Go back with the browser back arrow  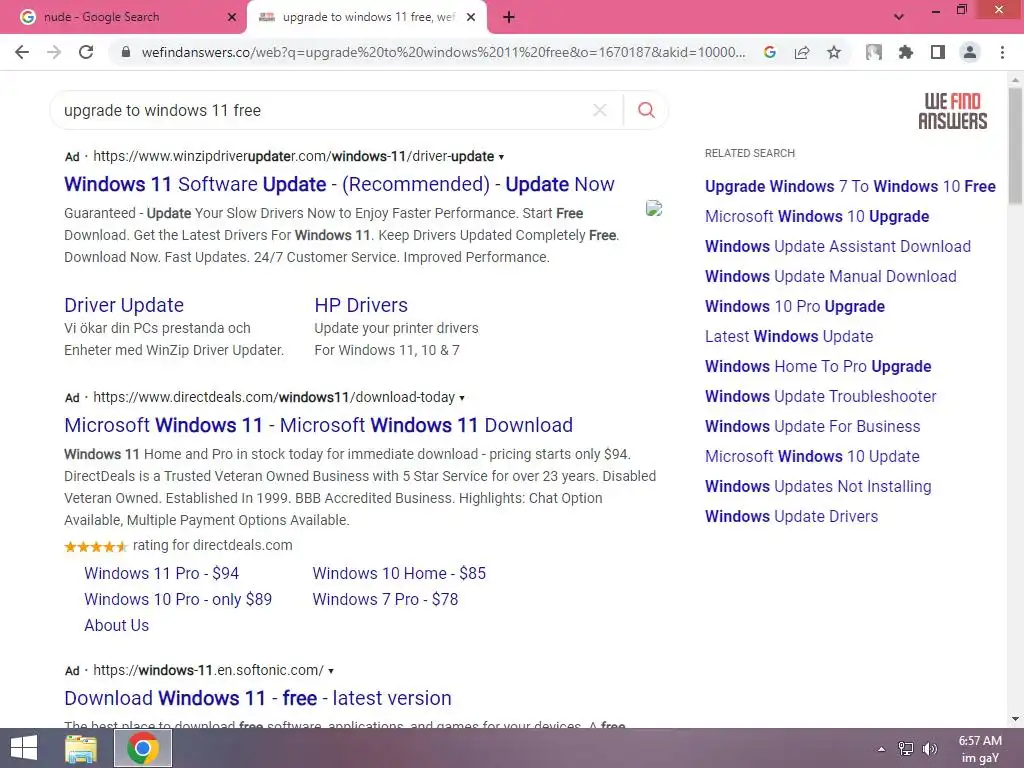pyautogui.click(x=22, y=52)
